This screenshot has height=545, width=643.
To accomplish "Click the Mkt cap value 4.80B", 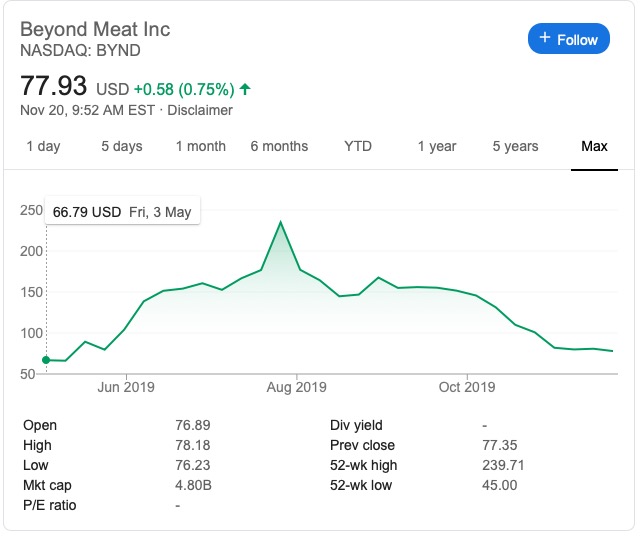I will coord(194,485).
